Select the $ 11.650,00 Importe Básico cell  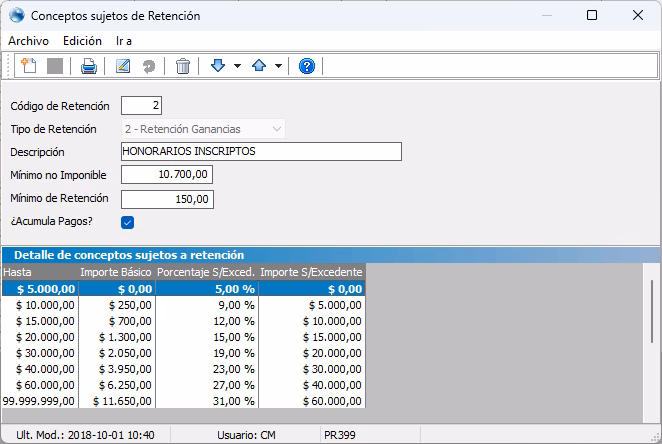117,401
